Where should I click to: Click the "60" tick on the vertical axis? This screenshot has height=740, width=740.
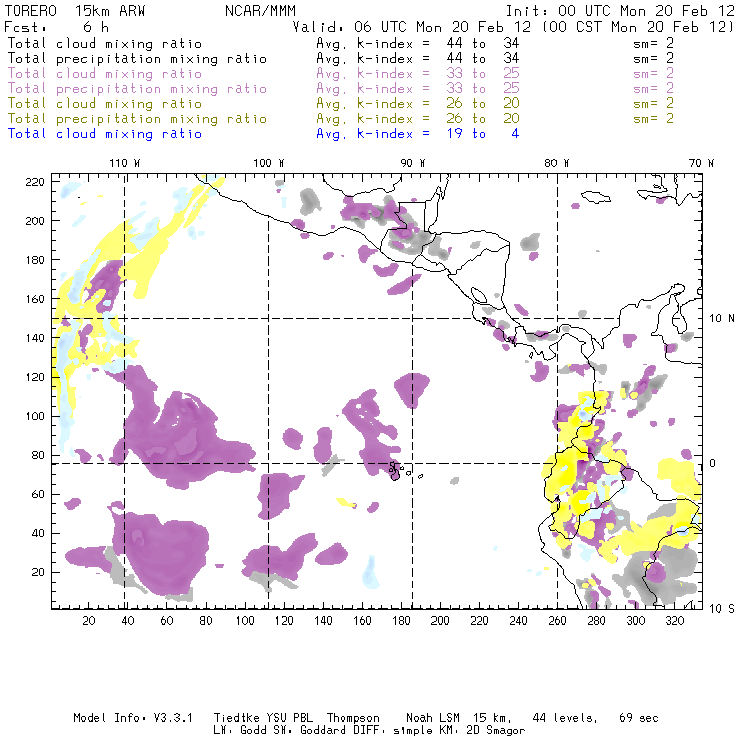pyautogui.click(x=38, y=494)
